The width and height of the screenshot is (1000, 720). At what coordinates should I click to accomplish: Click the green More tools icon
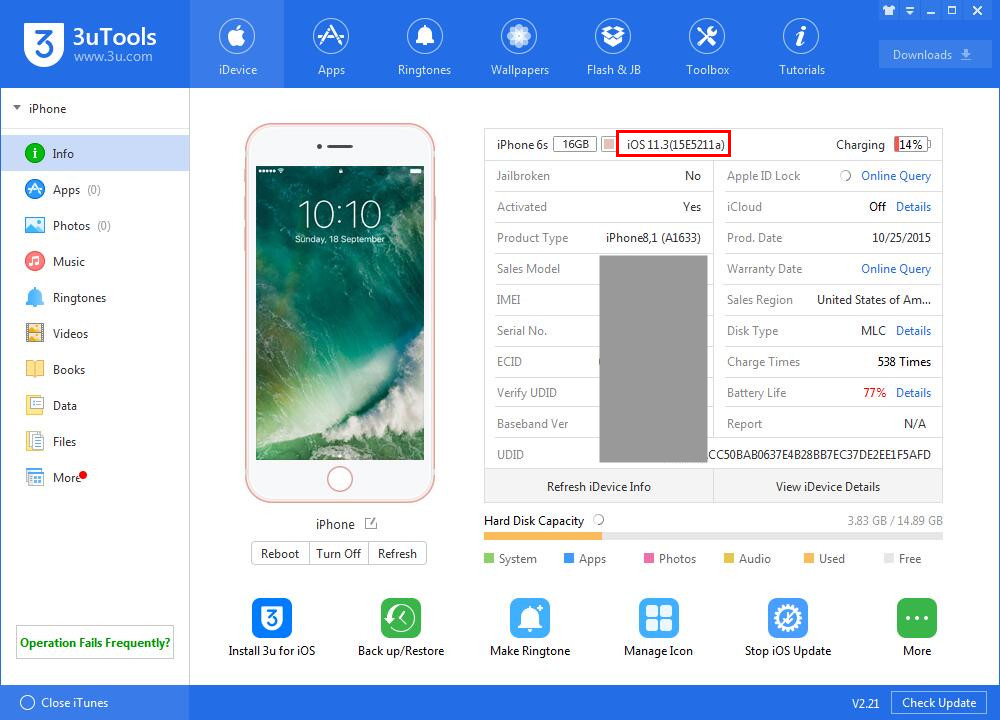pyautogui.click(x=916, y=617)
